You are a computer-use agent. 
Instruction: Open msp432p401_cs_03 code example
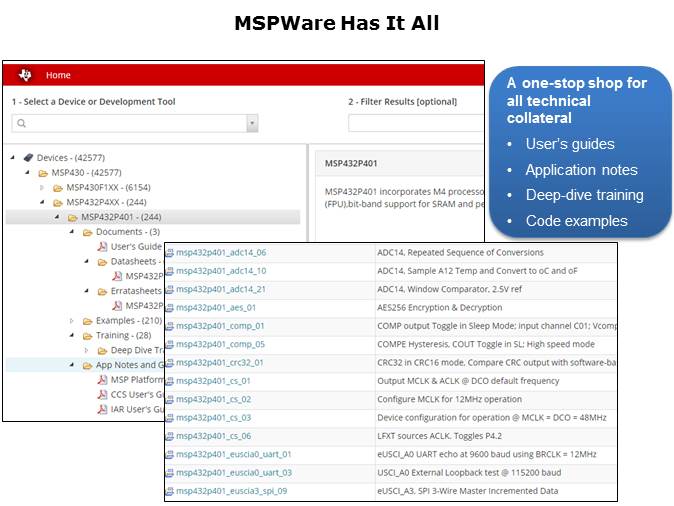(213, 417)
